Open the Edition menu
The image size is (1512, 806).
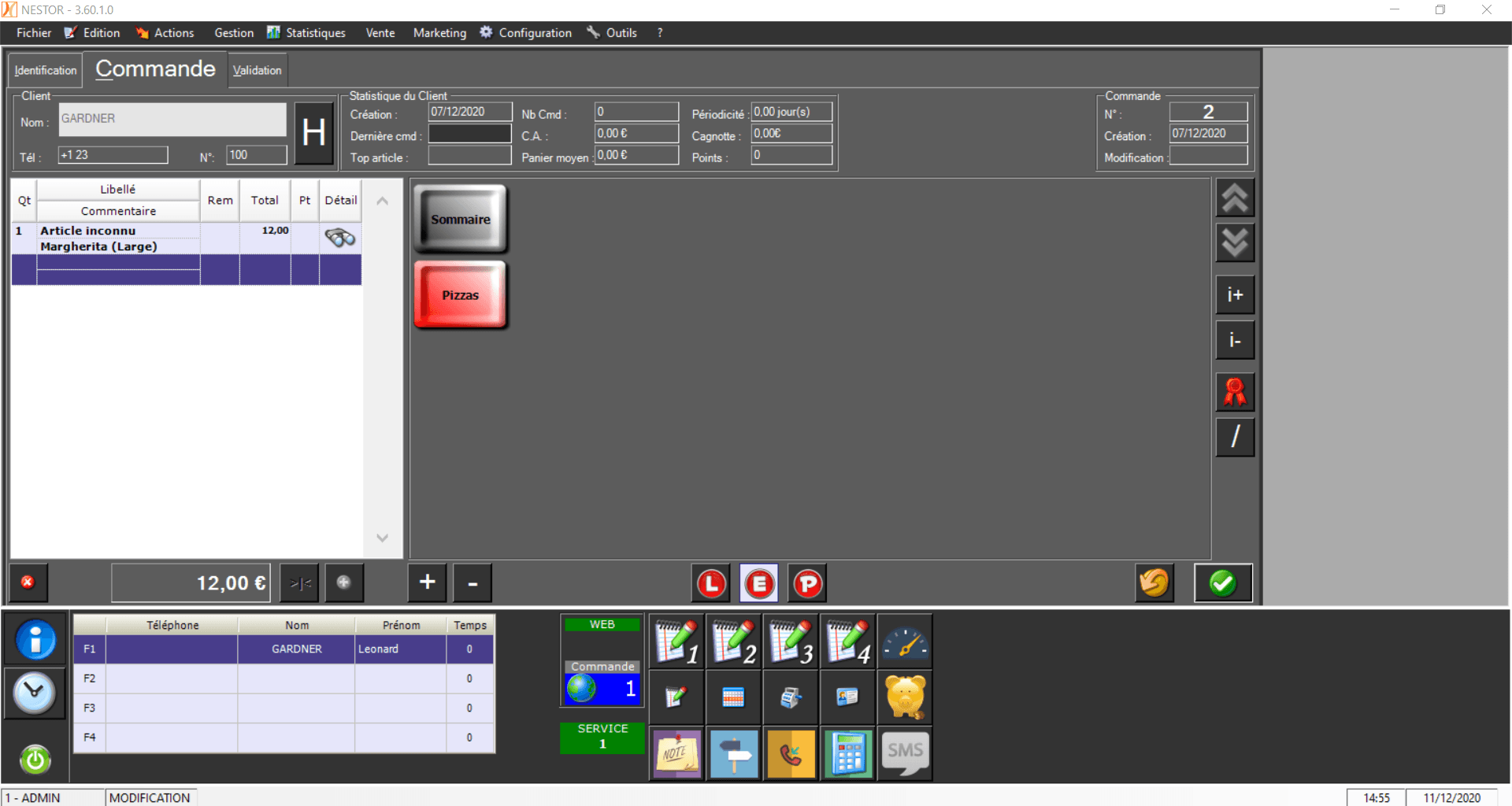pos(93,33)
